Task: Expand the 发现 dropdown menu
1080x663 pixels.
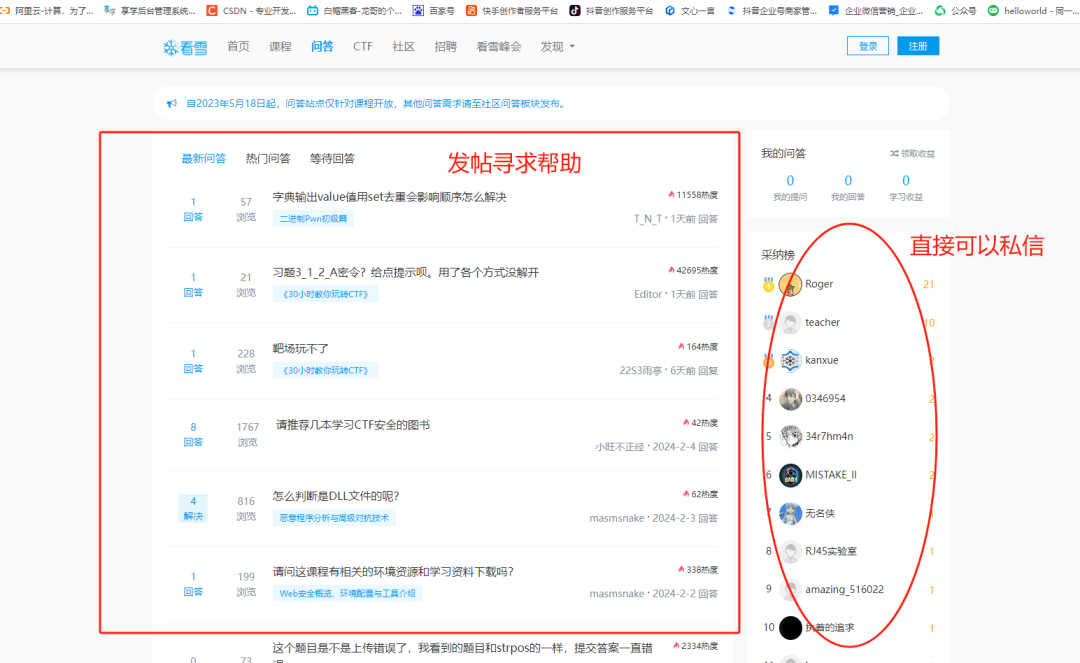Action: click(x=557, y=47)
